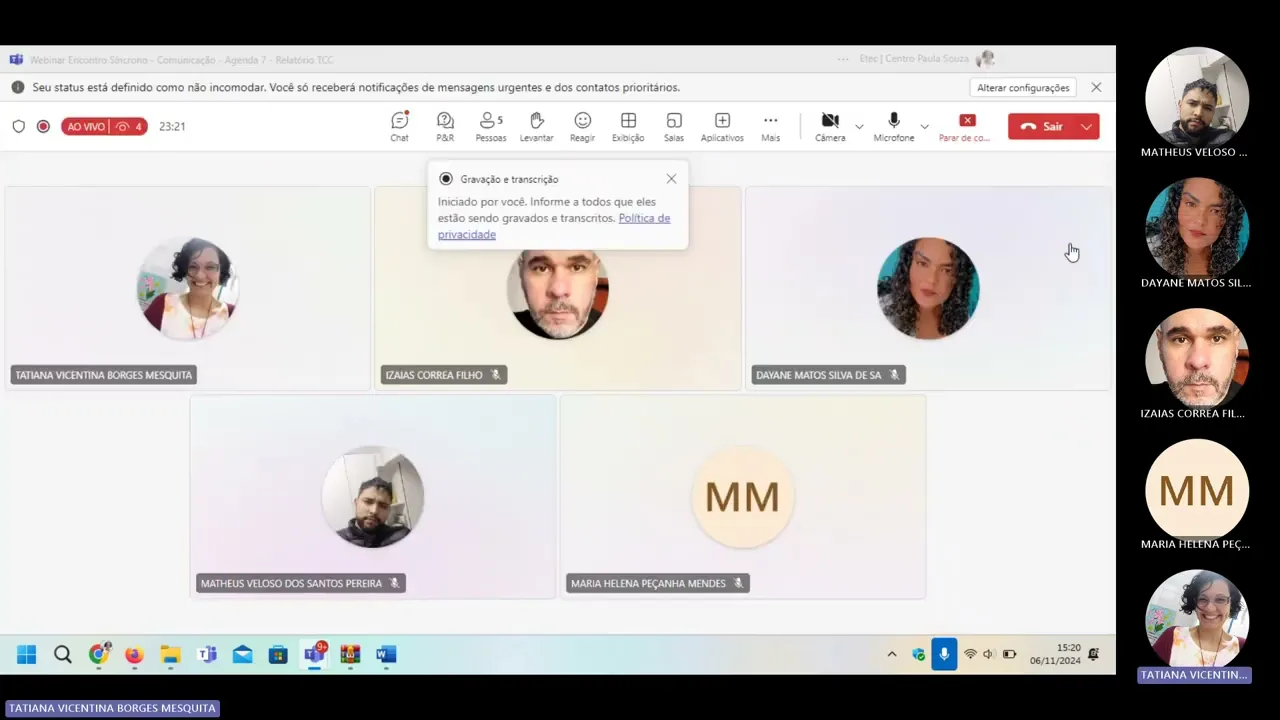This screenshot has width=1280, height=720.
Task: Open WinRAR from the taskbar
Action: coord(350,655)
